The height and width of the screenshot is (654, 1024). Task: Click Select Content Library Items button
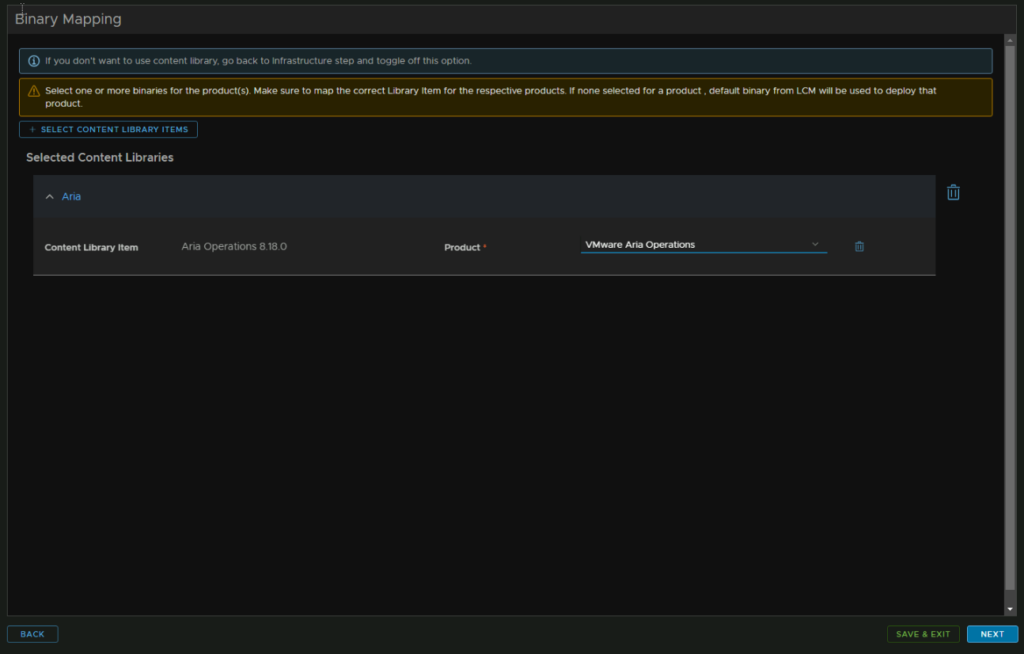click(x=108, y=129)
